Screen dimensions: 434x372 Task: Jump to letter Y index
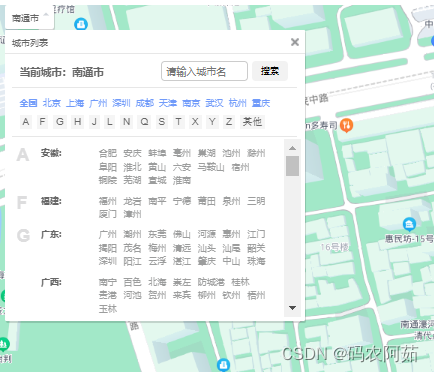[x=212, y=122]
